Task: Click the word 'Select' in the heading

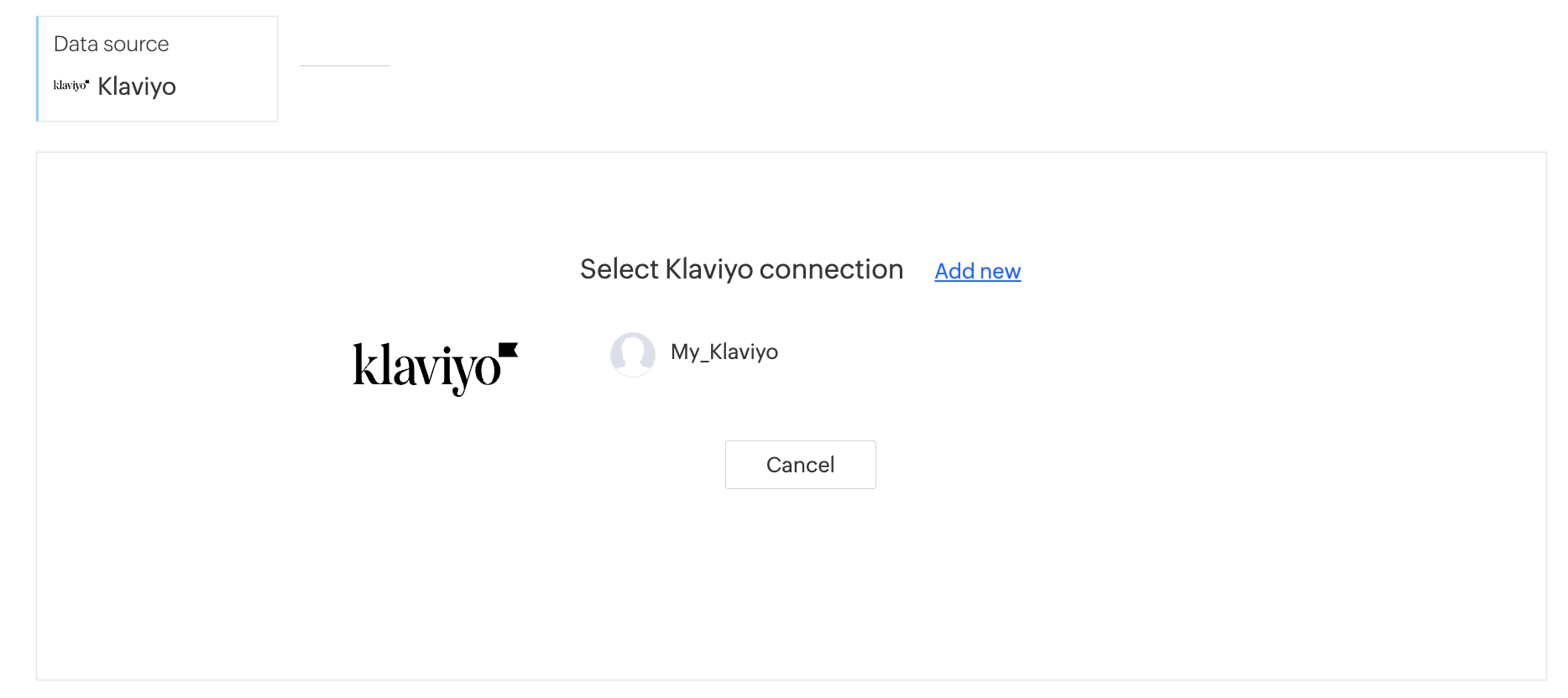Action: click(619, 269)
